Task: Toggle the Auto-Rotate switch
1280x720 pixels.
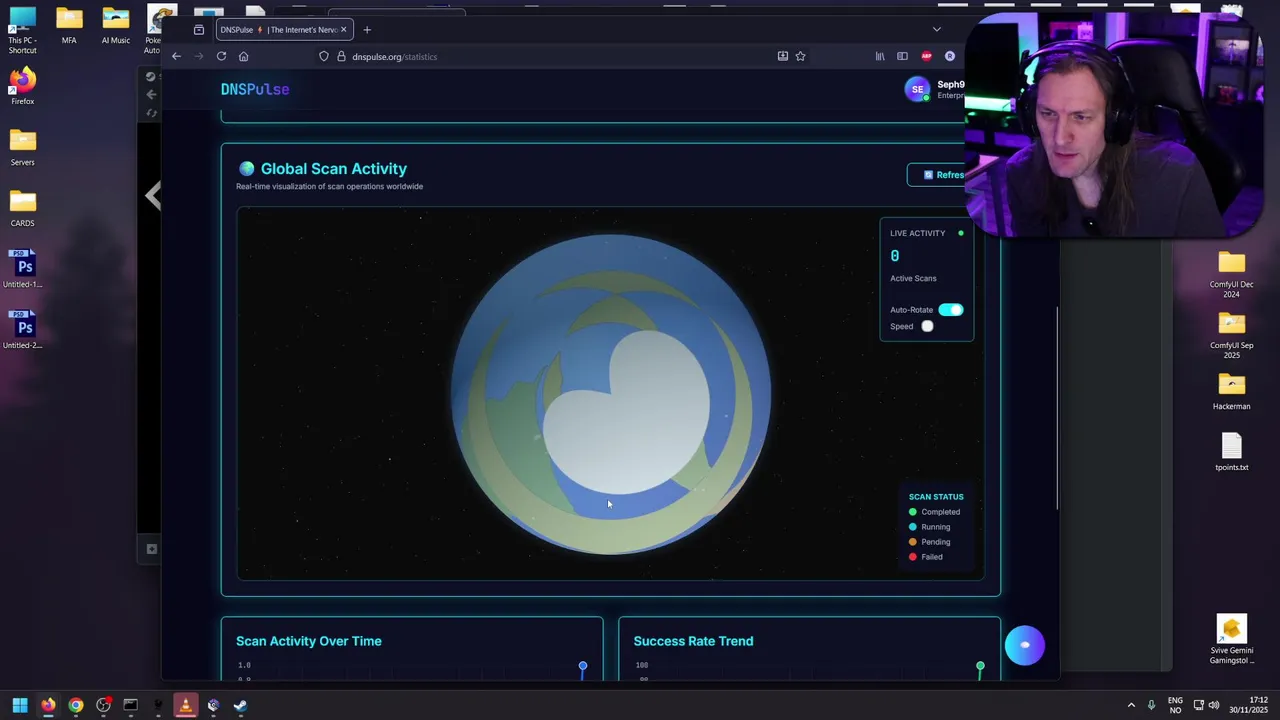Action: (x=950, y=310)
